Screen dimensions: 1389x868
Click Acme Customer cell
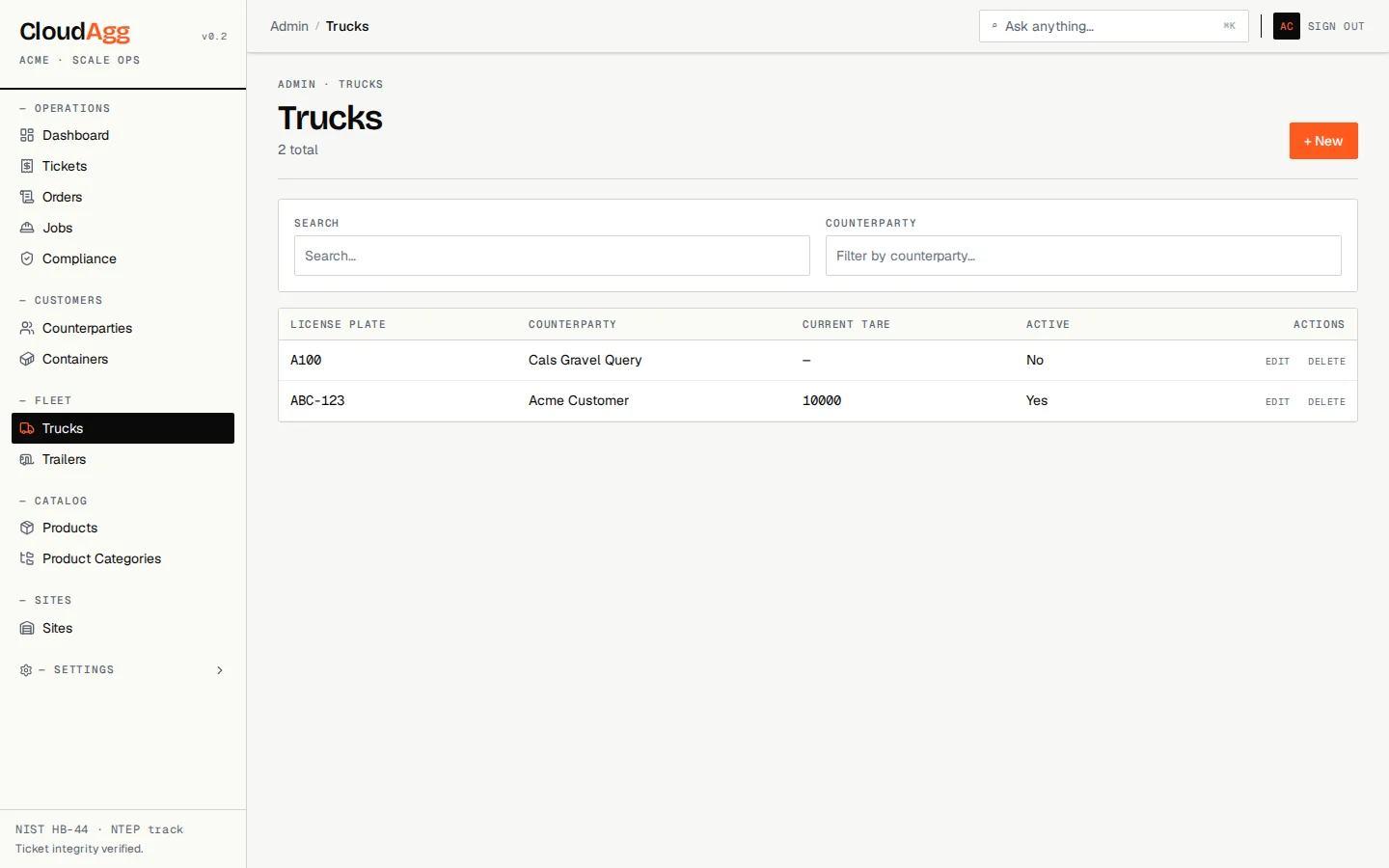point(579,400)
